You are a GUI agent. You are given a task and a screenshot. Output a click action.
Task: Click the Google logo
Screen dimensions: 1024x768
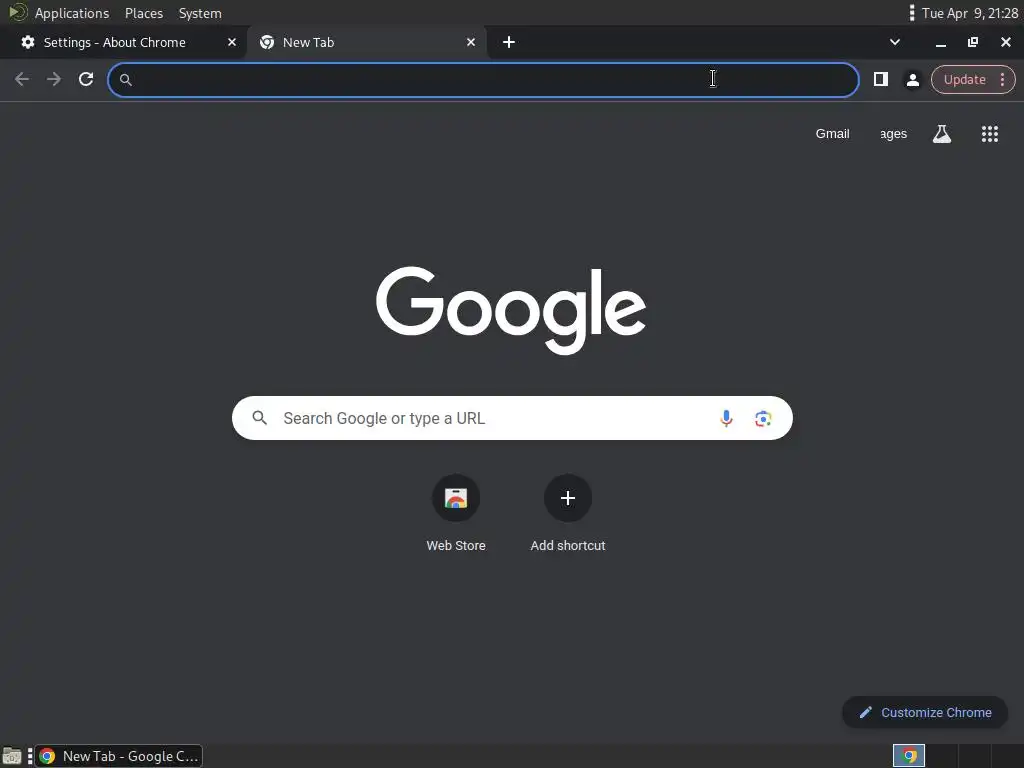[x=511, y=310]
